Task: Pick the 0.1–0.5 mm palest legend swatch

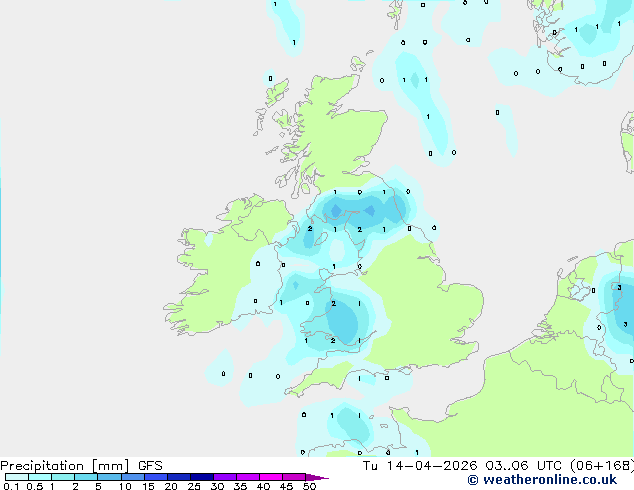Action: click(x=17, y=477)
